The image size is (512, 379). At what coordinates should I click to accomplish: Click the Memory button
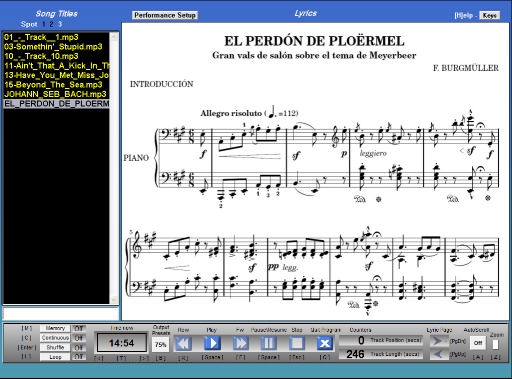tap(55, 328)
